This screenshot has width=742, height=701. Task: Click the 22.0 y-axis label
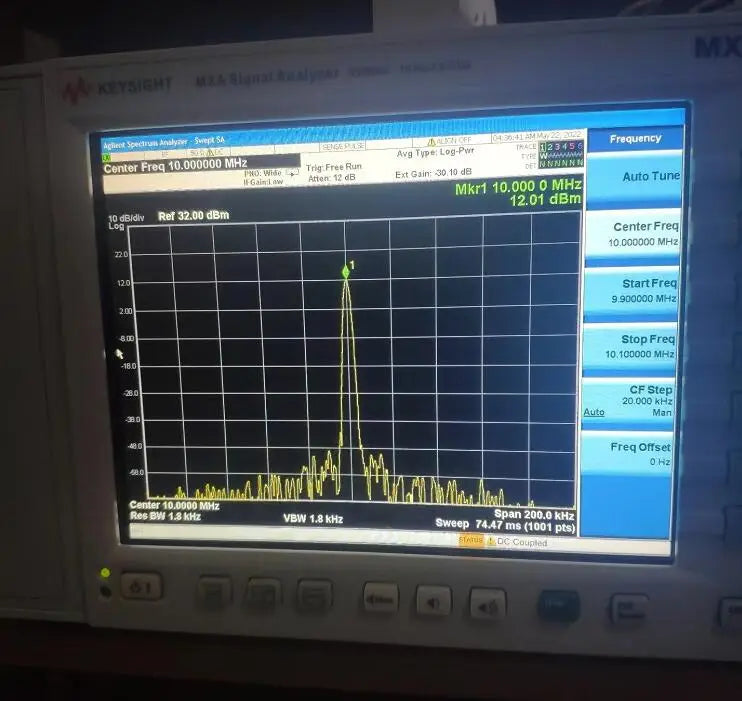click(x=121, y=255)
